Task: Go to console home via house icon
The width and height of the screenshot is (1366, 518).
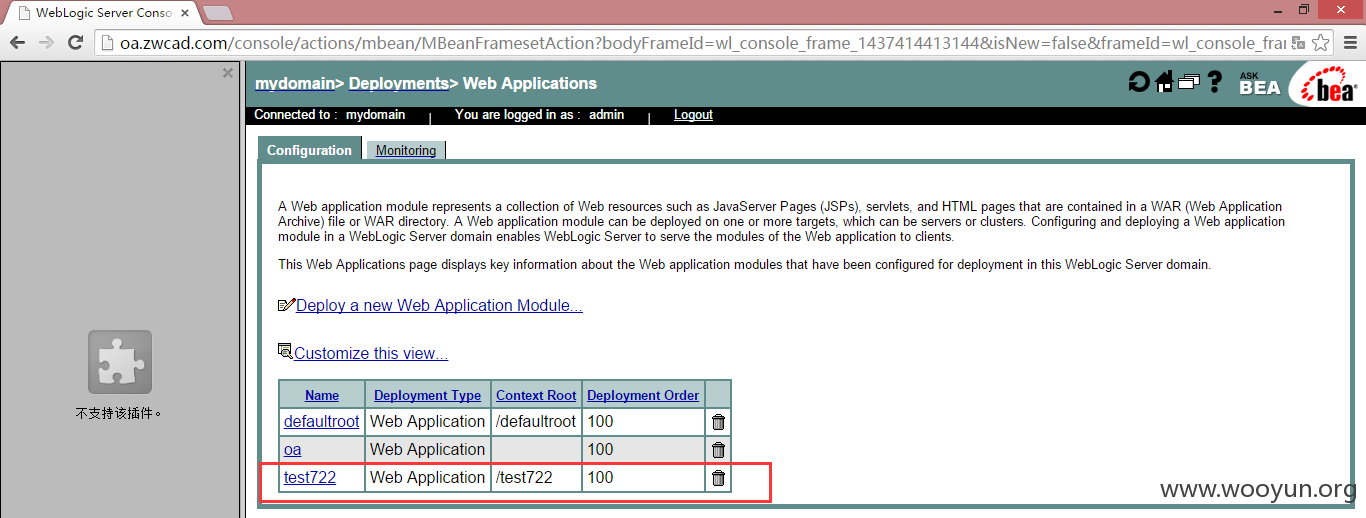Action: point(1164,82)
